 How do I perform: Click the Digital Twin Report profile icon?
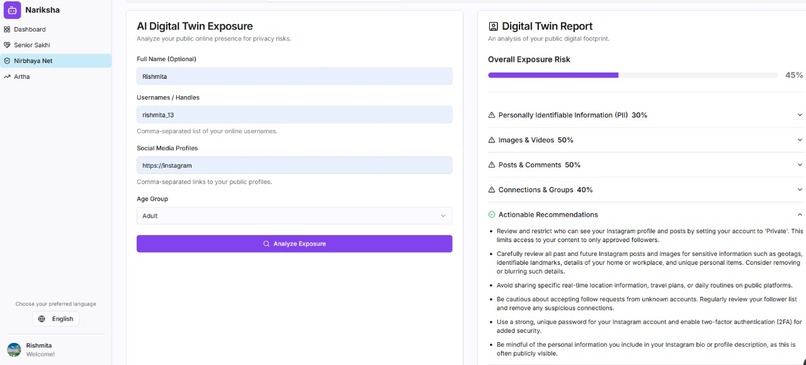pyautogui.click(x=493, y=26)
